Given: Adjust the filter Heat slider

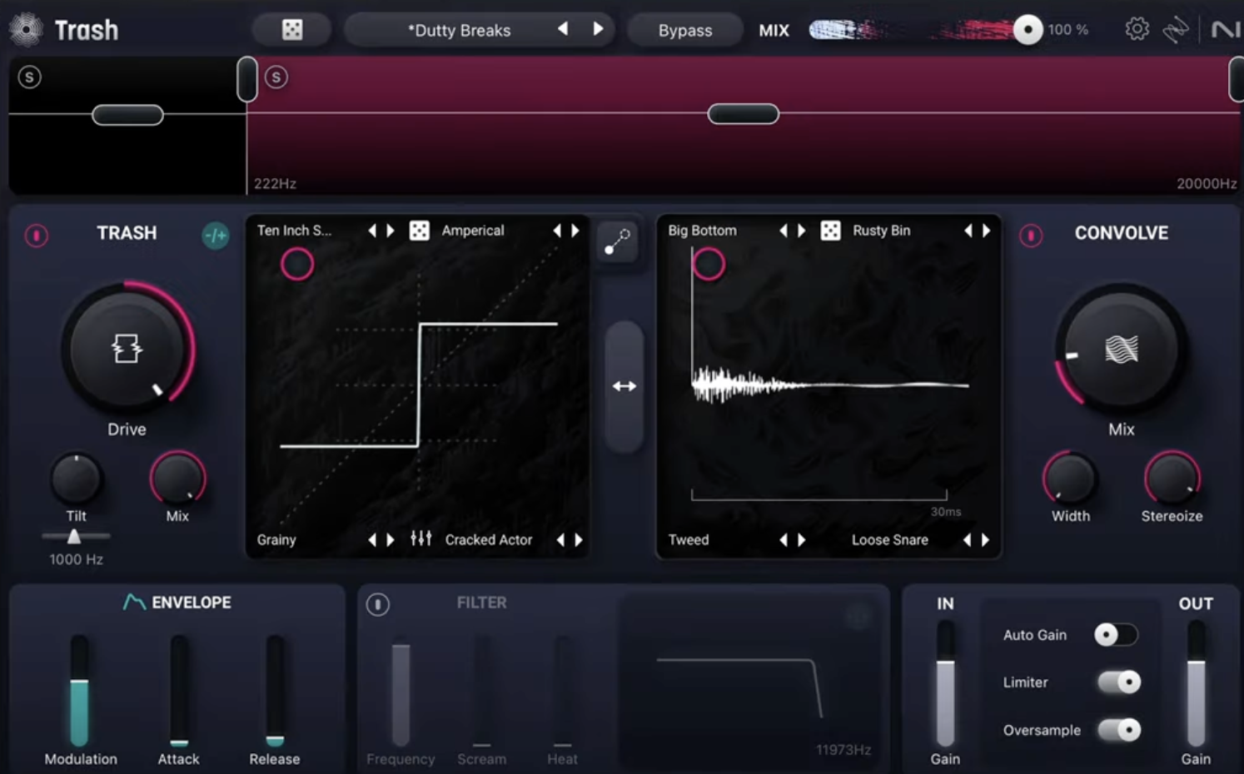Looking at the screenshot, I should tap(563, 692).
